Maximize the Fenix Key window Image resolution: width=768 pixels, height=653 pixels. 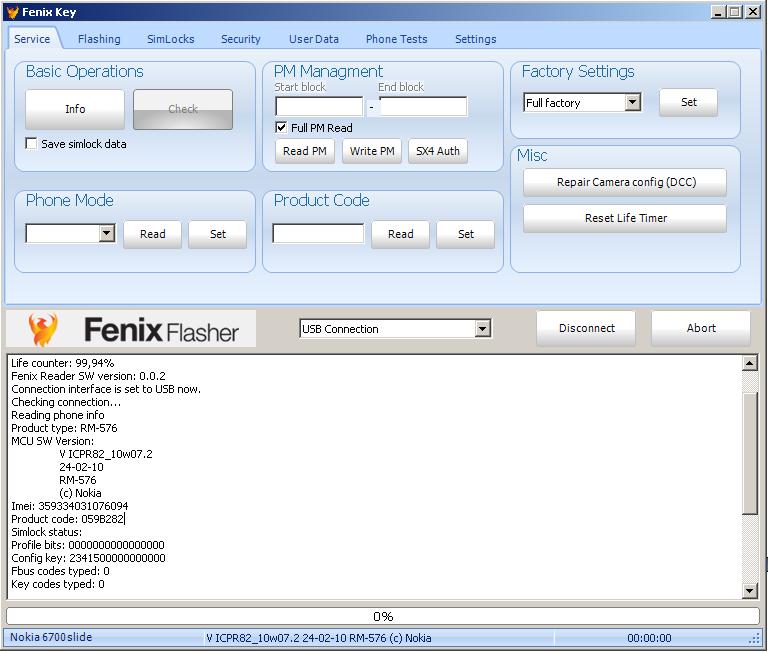tap(735, 11)
